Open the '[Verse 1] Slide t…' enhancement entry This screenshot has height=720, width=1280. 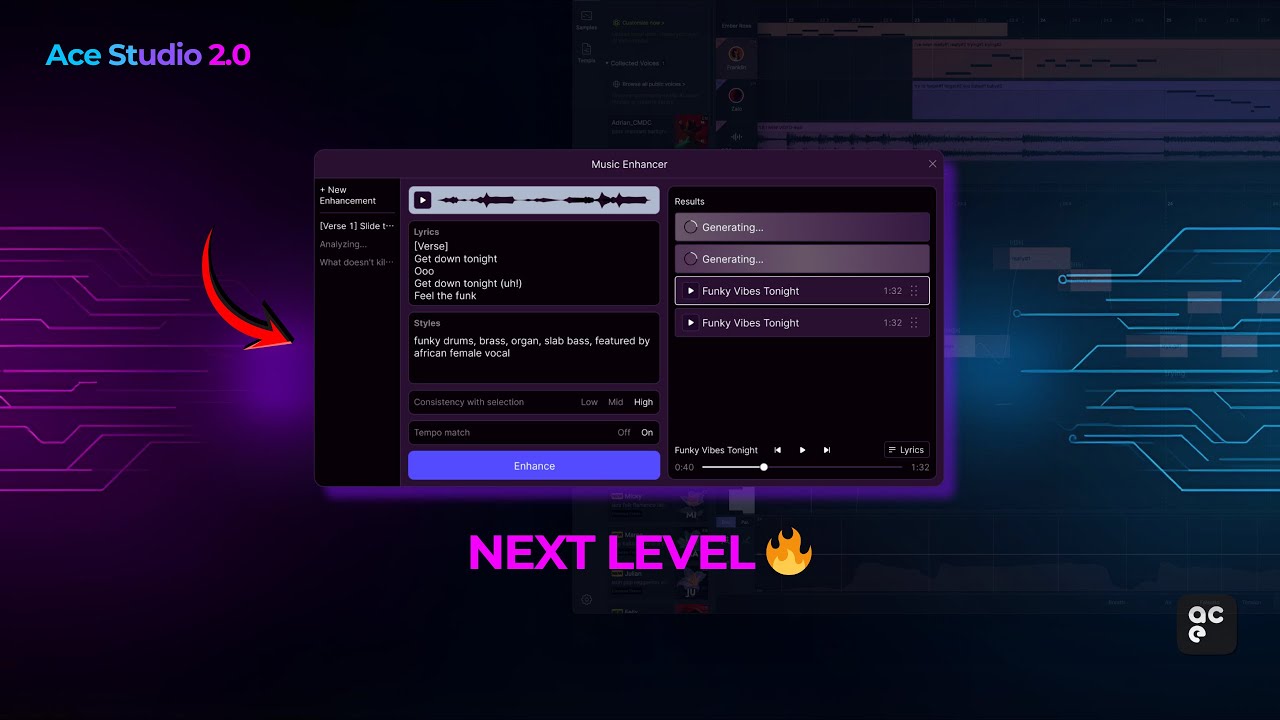coord(357,226)
